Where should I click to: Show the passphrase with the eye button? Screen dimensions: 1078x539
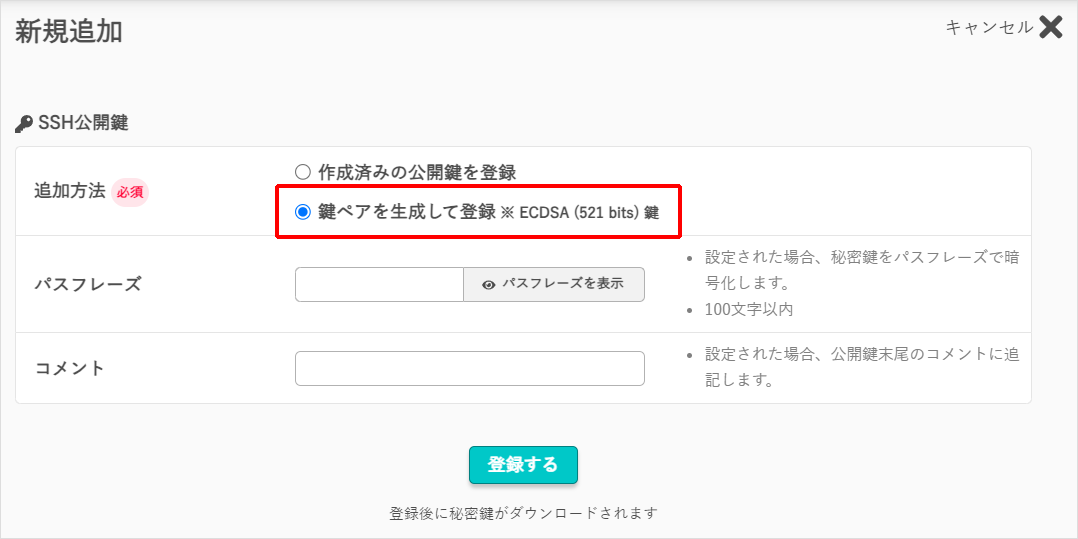(x=554, y=284)
